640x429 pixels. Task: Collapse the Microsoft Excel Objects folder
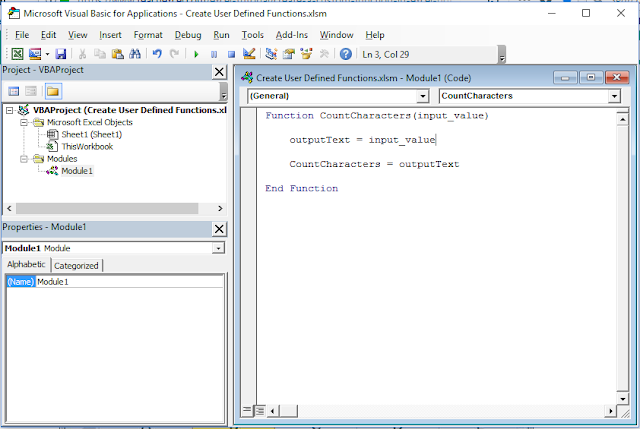[24, 122]
